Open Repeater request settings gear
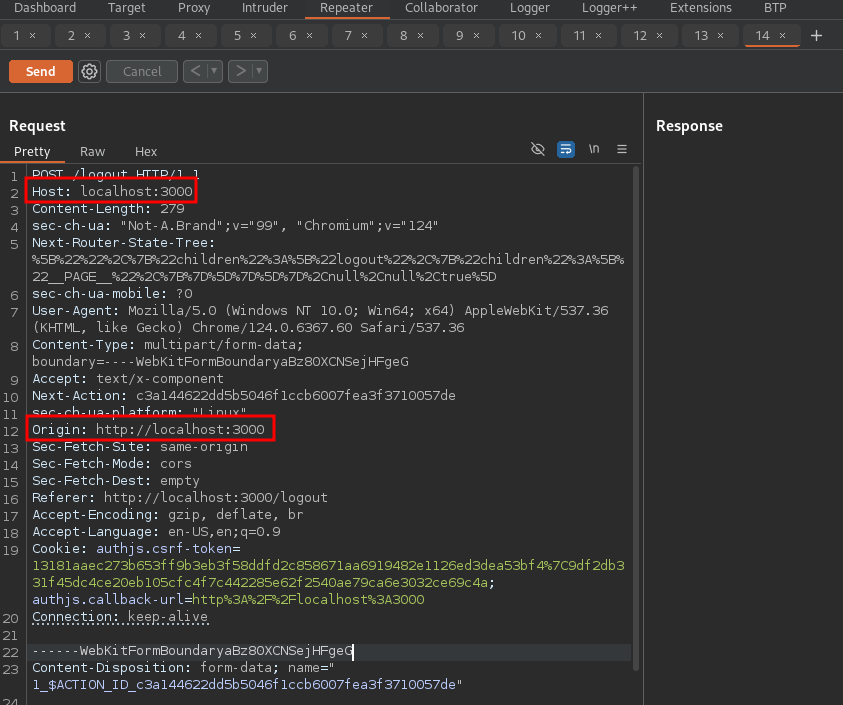The height and width of the screenshot is (705, 843). (89, 72)
